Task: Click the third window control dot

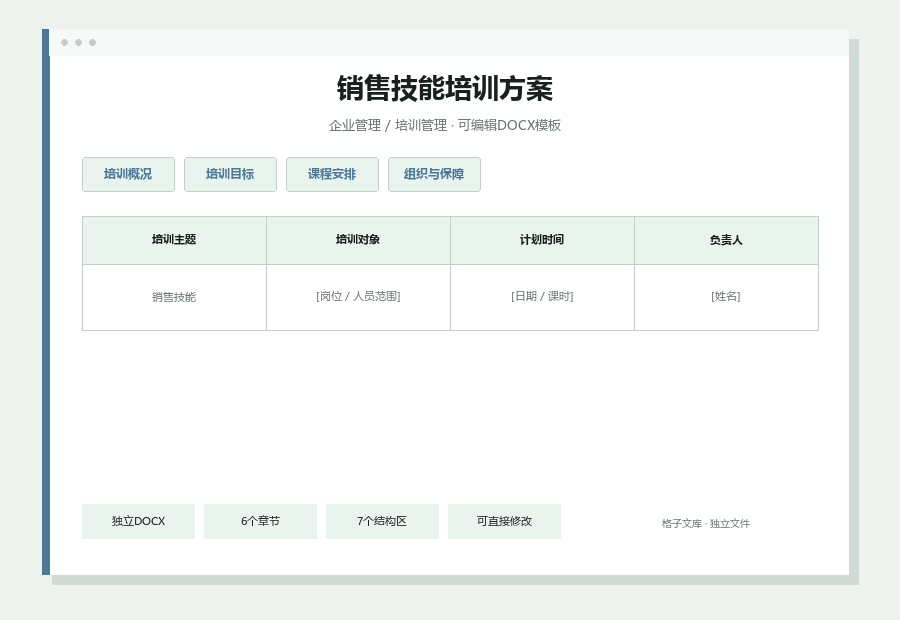Action: click(x=92, y=42)
